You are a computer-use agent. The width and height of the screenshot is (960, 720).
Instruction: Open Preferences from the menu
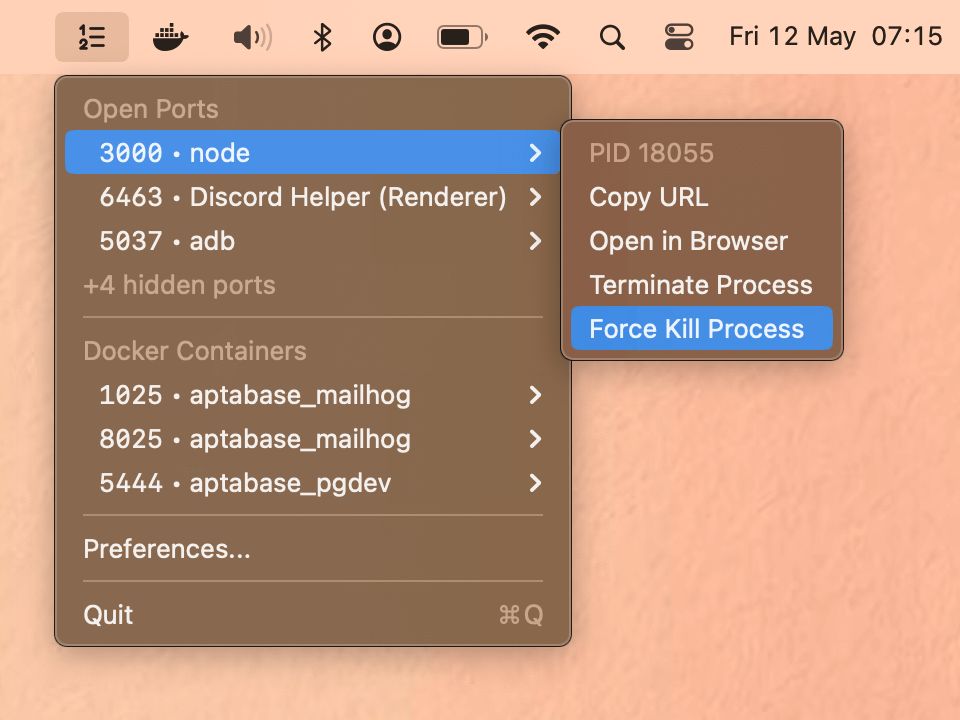[167, 549]
